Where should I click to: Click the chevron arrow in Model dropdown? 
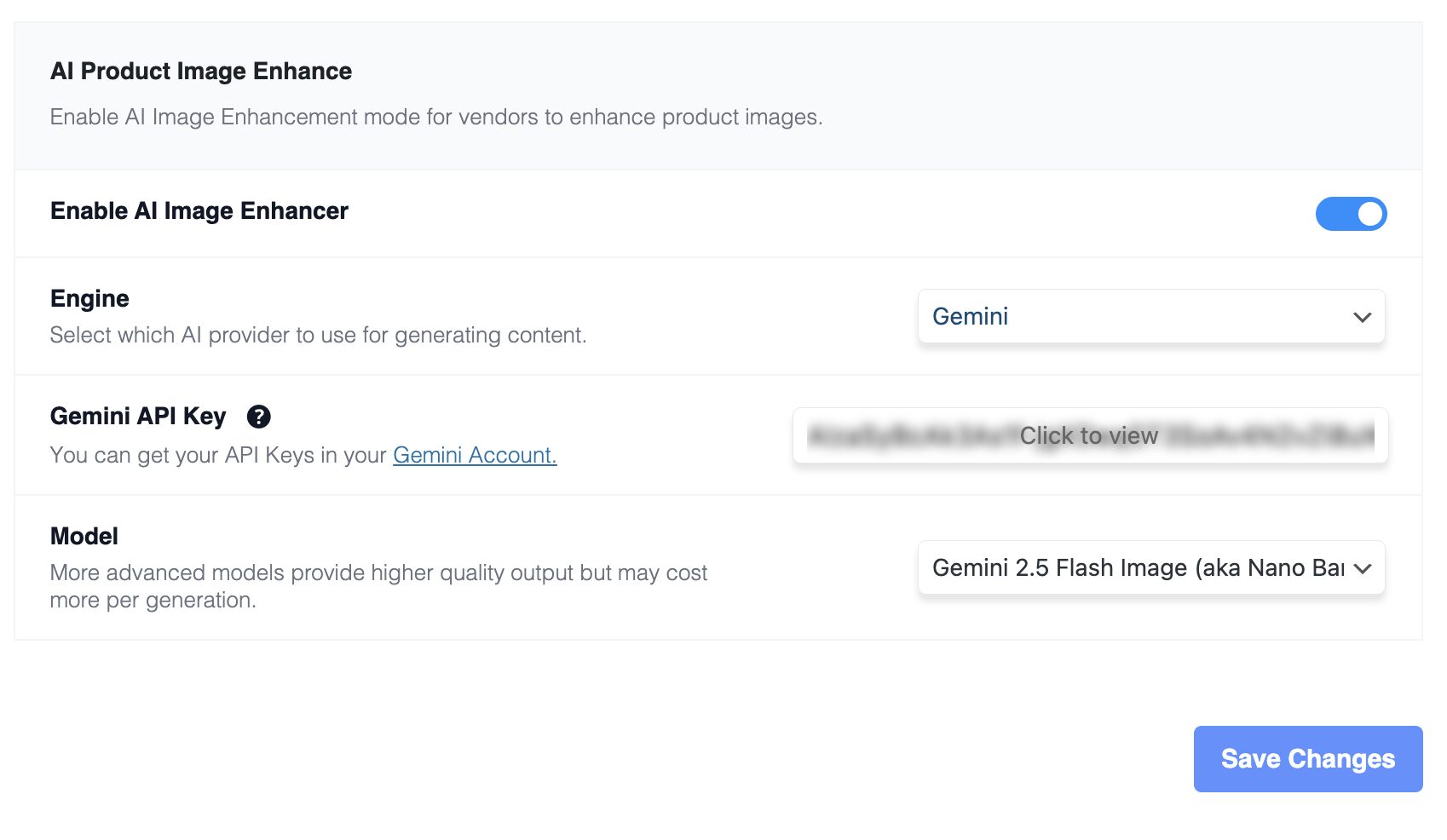coord(1362,569)
